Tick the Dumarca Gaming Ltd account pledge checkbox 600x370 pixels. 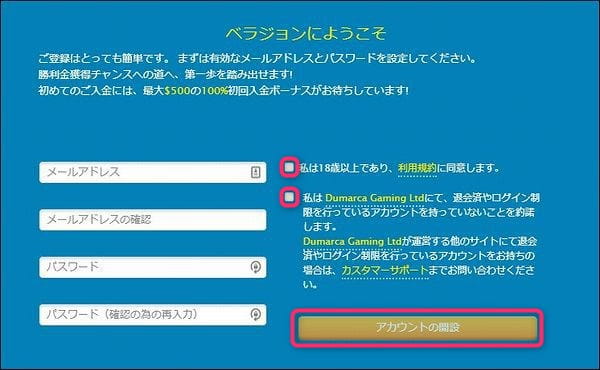click(289, 197)
